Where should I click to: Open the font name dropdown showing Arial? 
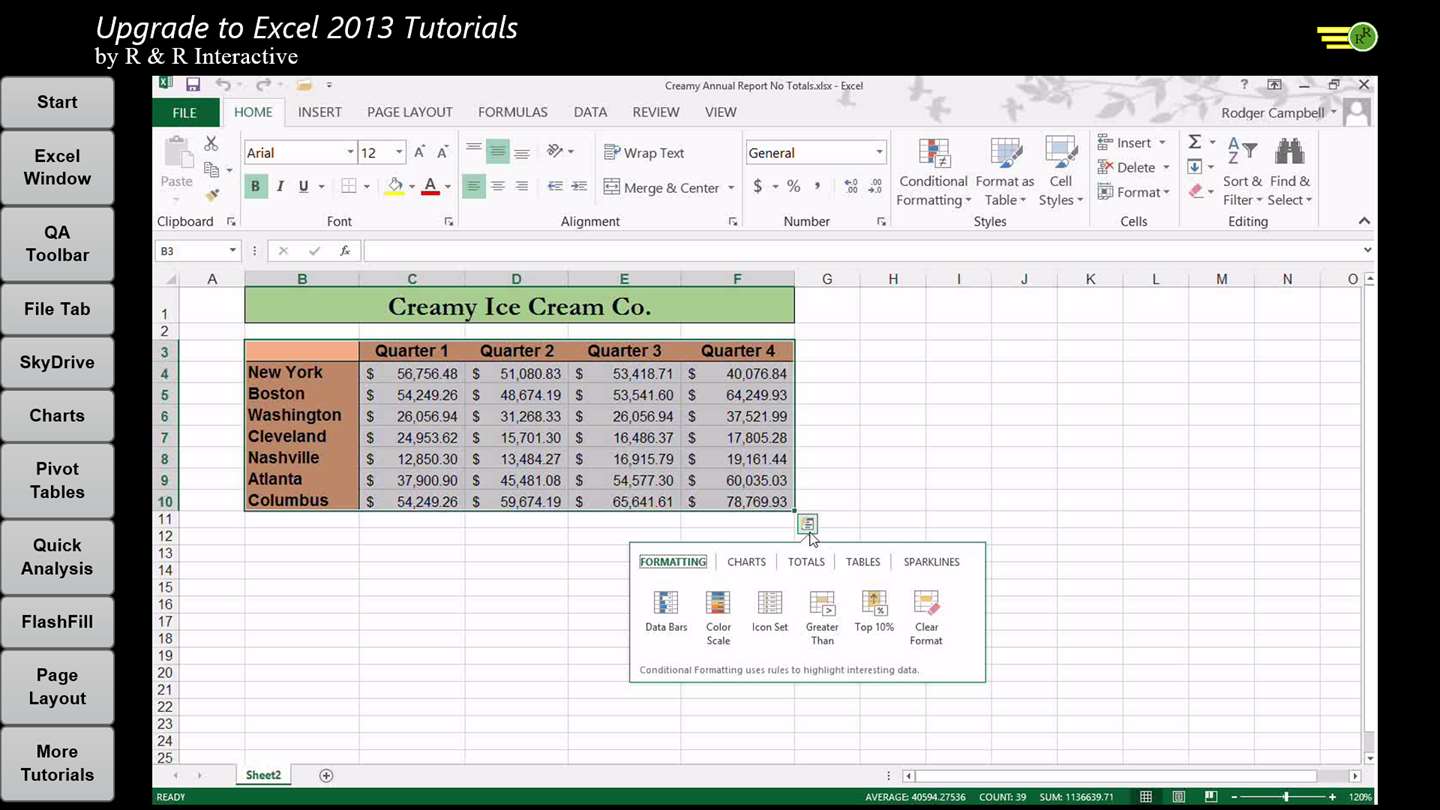coord(350,152)
